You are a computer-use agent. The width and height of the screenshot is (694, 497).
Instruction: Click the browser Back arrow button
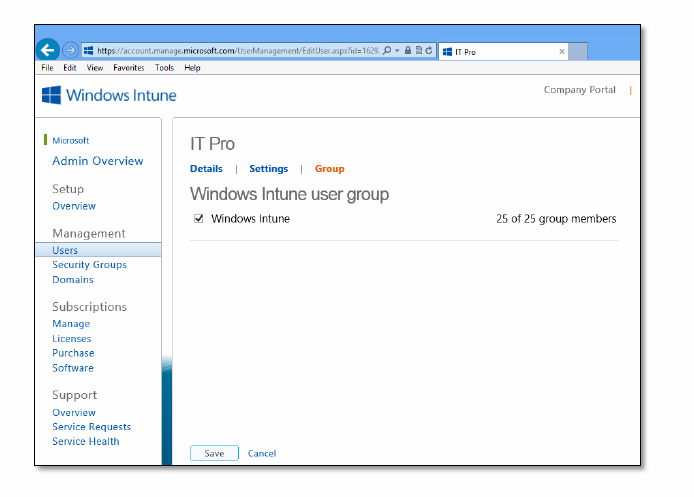click(x=48, y=50)
